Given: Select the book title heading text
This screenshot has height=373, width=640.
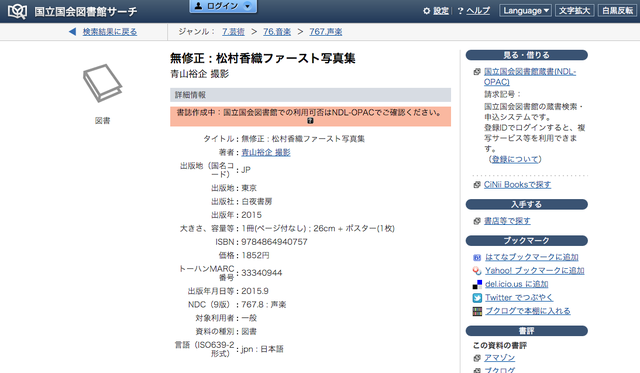Looking at the screenshot, I should click(262, 58).
